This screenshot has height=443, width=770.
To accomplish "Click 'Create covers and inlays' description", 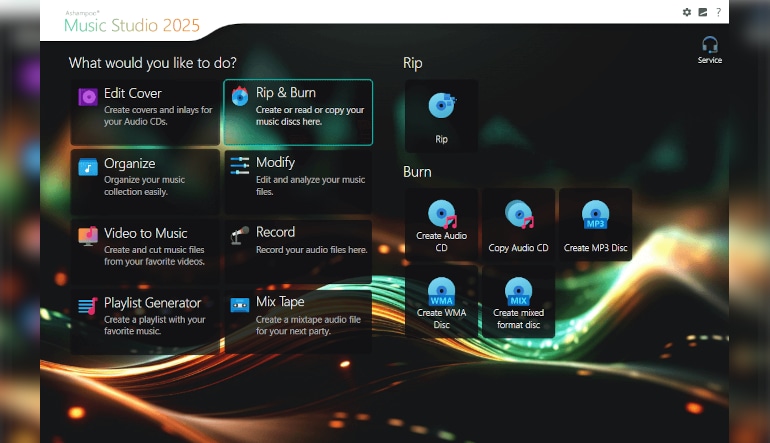I will [158, 116].
